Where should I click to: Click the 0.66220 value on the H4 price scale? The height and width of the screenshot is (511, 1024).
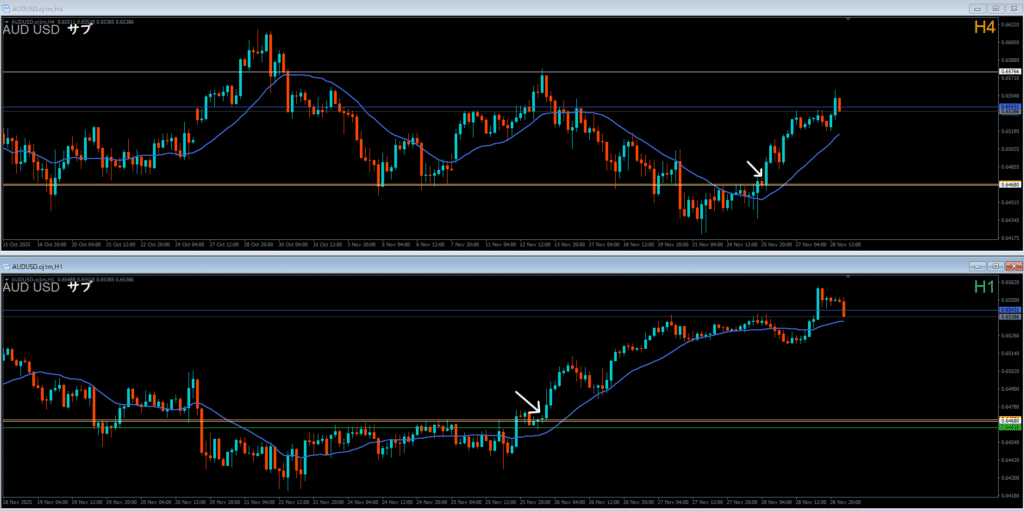pos(1010,24)
